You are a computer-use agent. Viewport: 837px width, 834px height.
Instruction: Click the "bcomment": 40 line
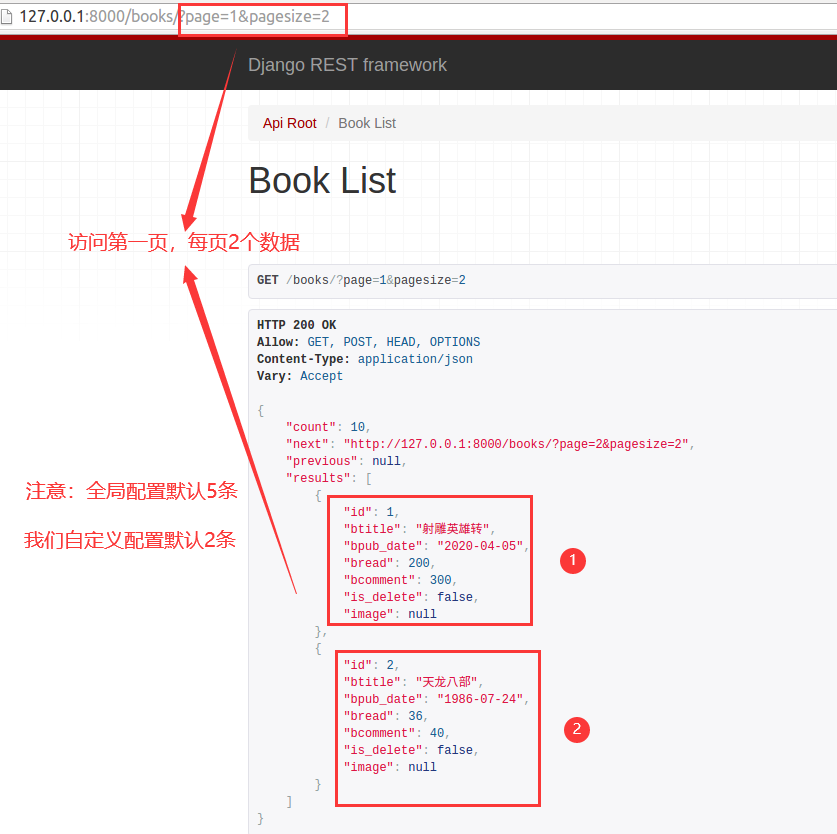point(397,734)
